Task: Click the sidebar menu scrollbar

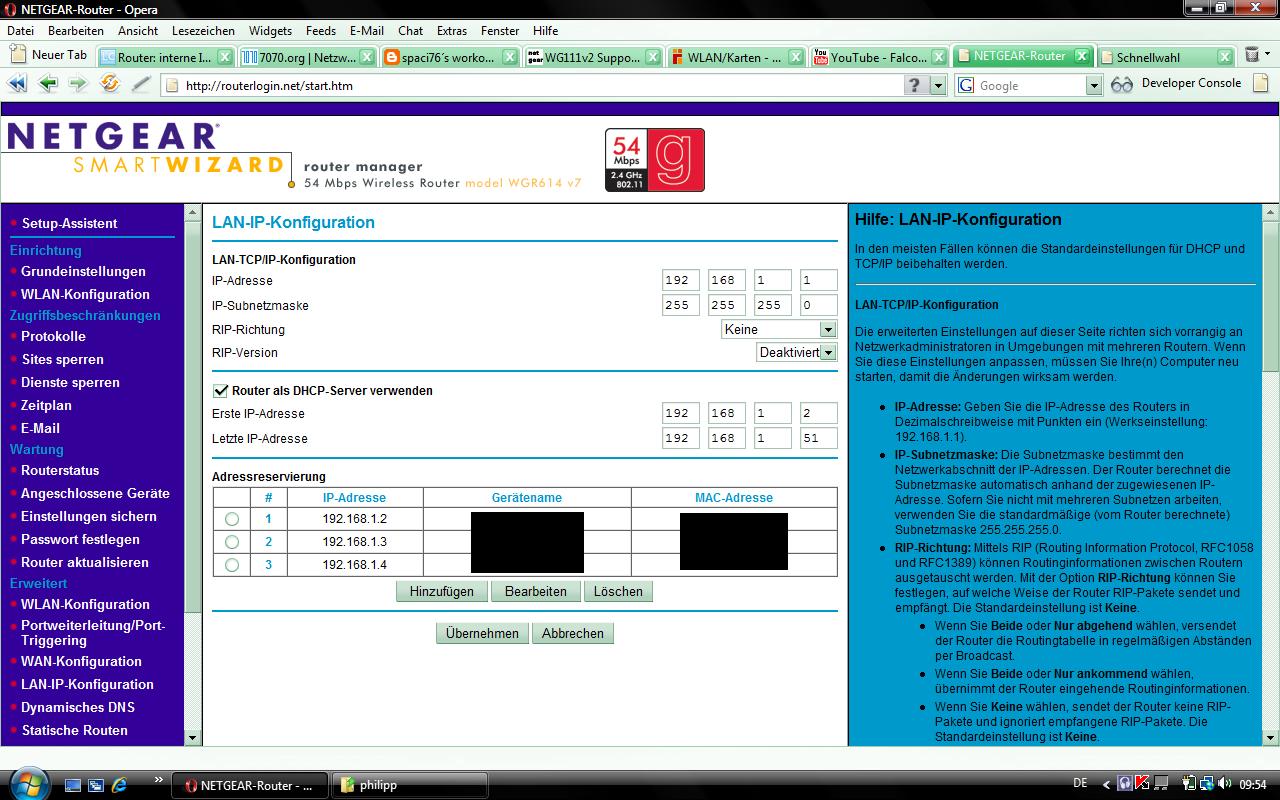Action: pyautogui.click(x=193, y=475)
